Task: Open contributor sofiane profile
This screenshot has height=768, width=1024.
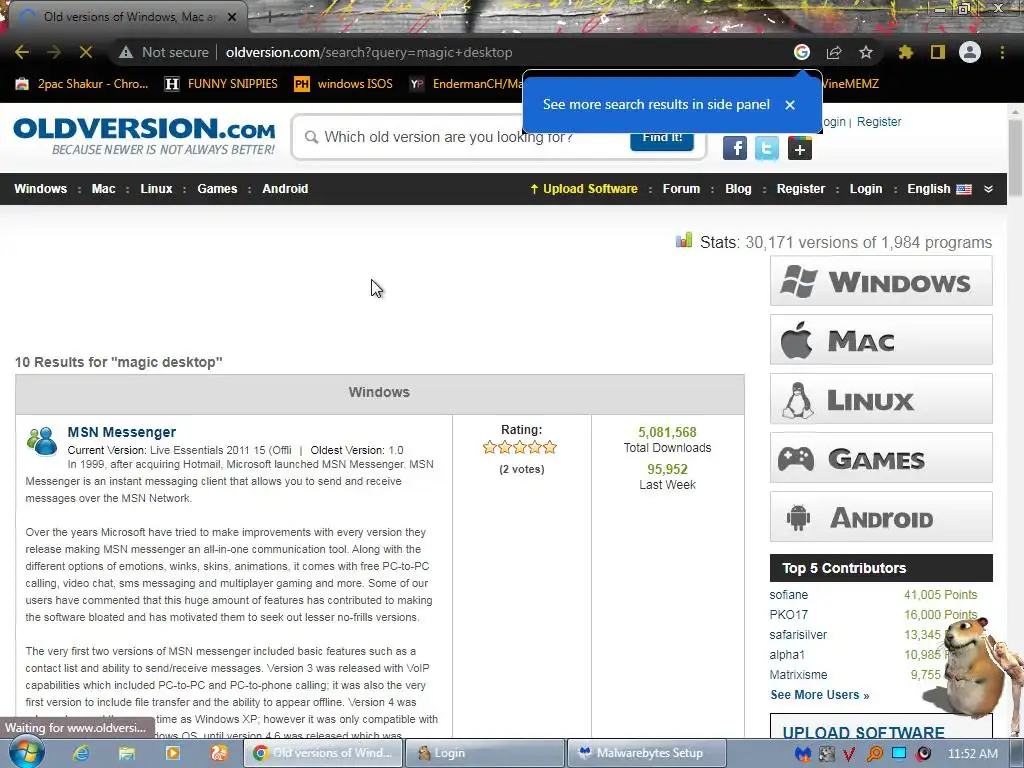Action: [788, 595]
